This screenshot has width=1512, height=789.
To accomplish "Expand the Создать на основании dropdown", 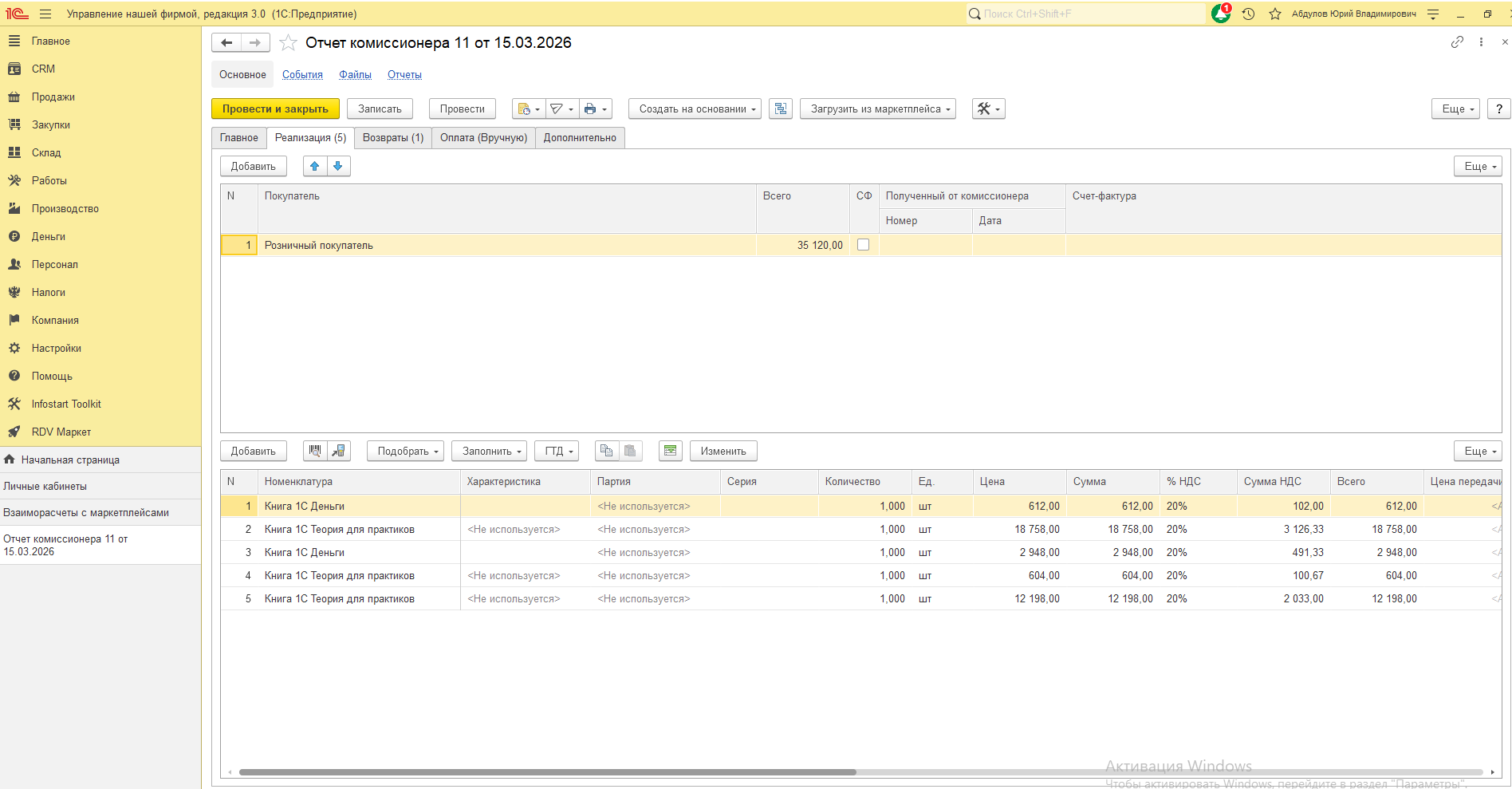I will [x=694, y=108].
